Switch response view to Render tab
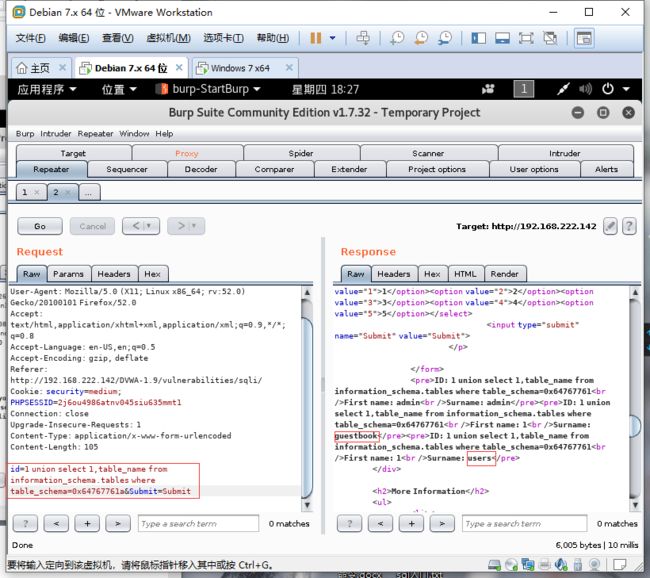Screen dimensions: 650x578 [x=504, y=274]
